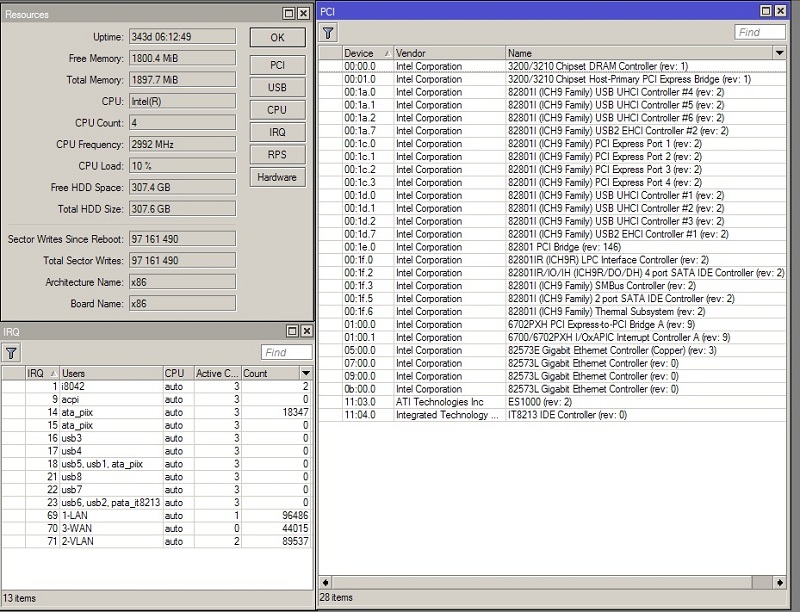Image resolution: width=800 pixels, height=612 pixels.
Task: Select the CPU Frequency field
Action: 183,144
